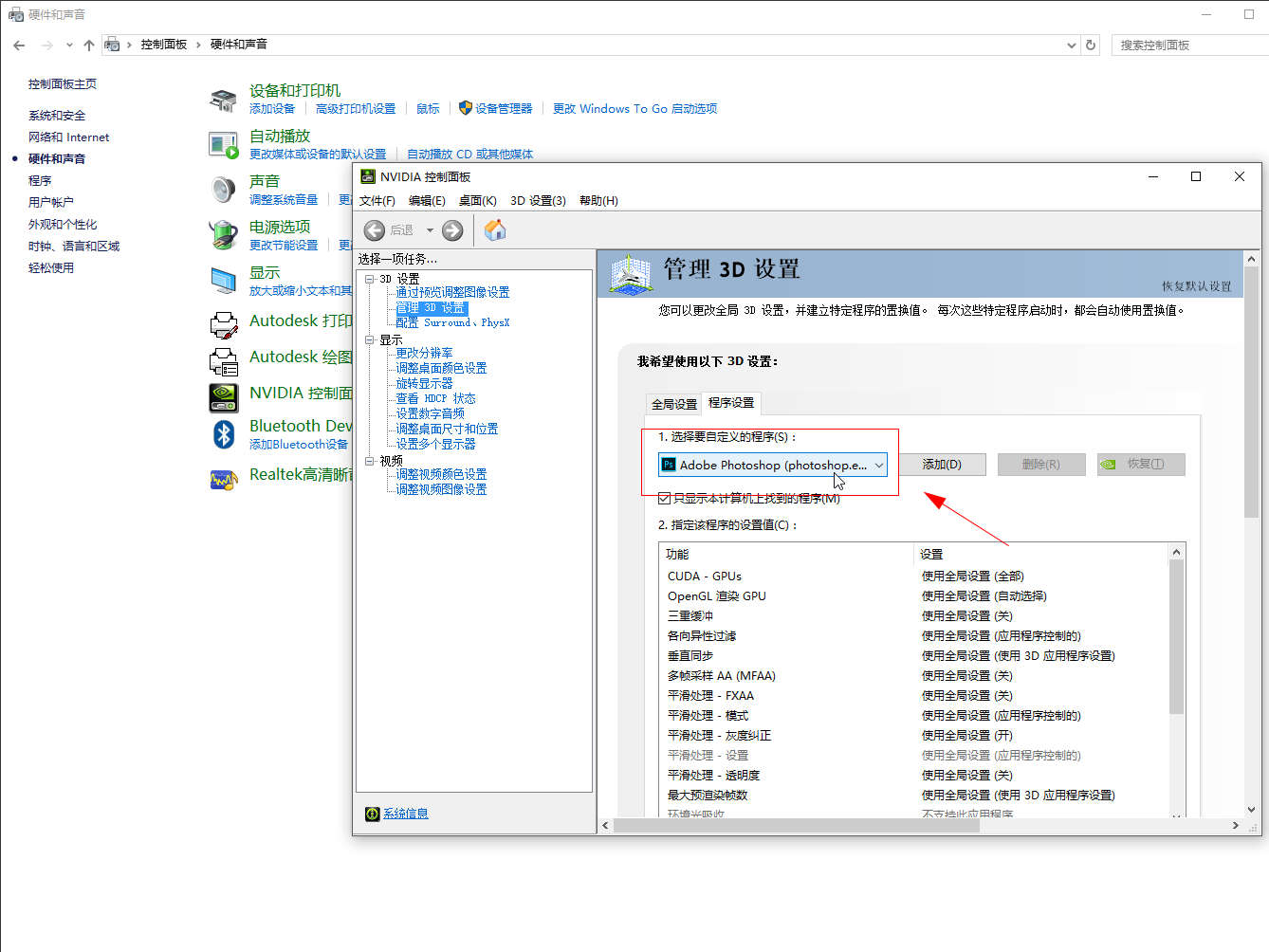Open 桌面(K) menu
This screenshot has height=952, width=1269.
478,201
